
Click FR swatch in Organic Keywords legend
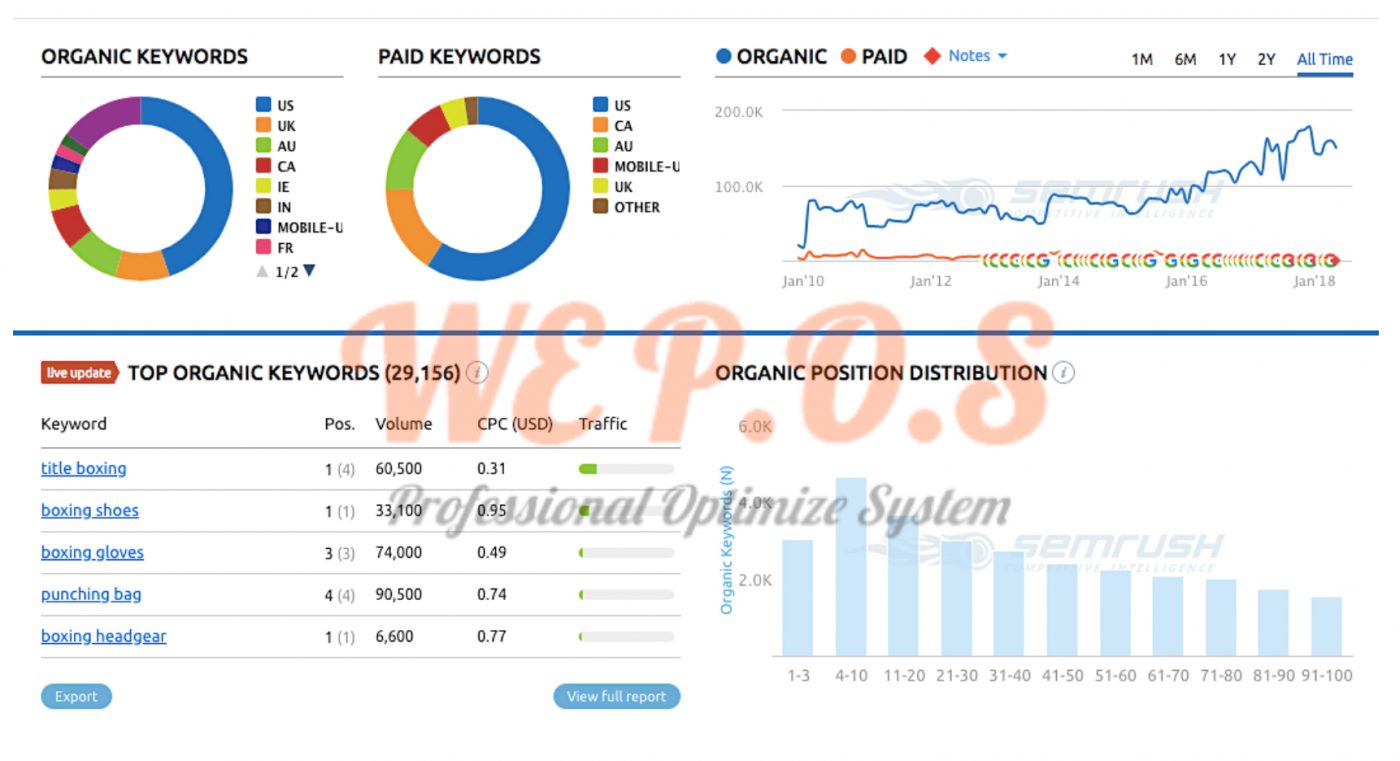click(264, 247)
